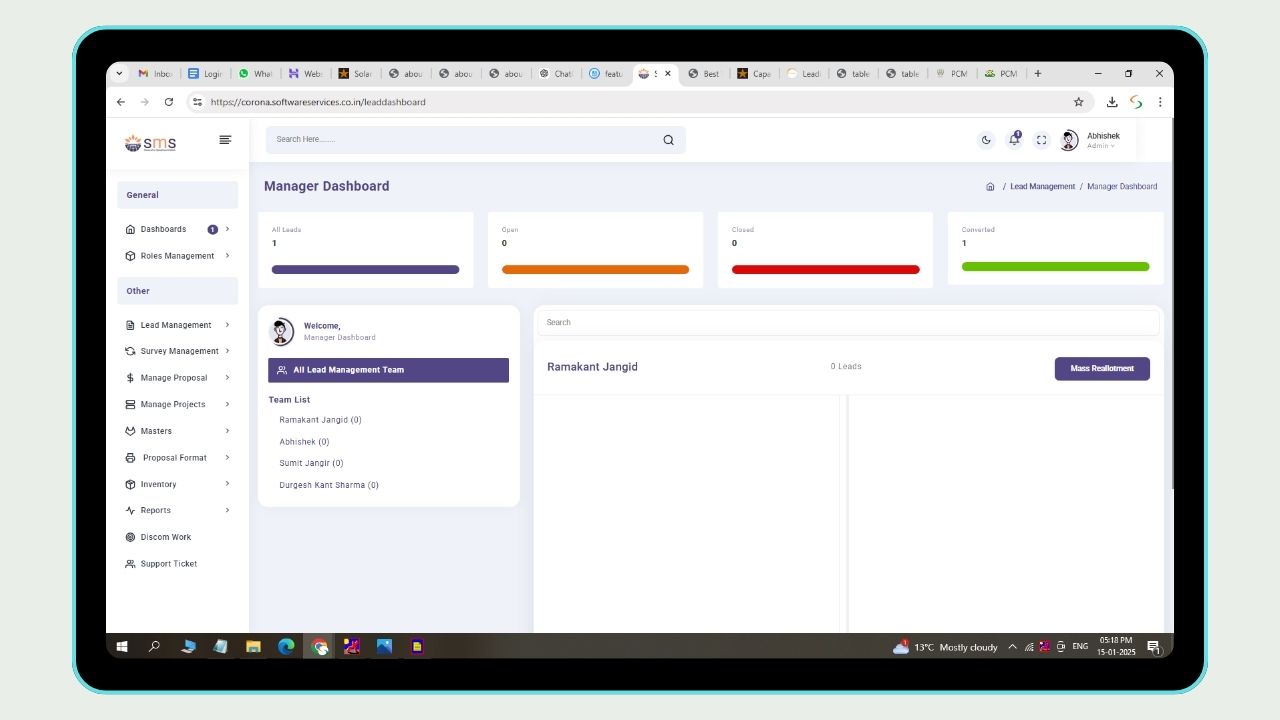This screenshot has width=1280, height=720.
Task: Open the notifications bell icon
Action: (x=1014, y=140)
